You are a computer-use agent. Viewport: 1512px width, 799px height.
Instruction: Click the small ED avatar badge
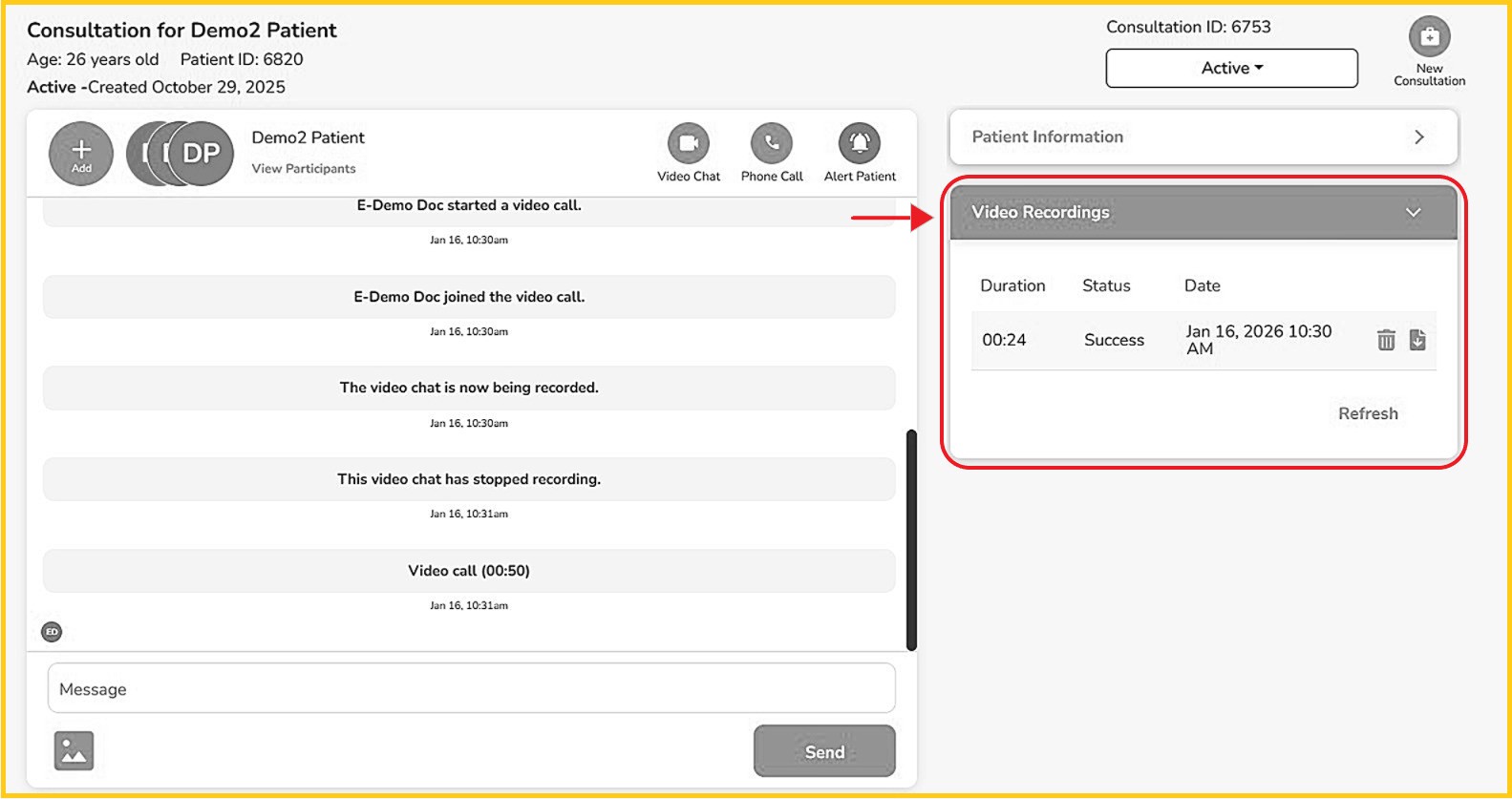coord(52,632)
